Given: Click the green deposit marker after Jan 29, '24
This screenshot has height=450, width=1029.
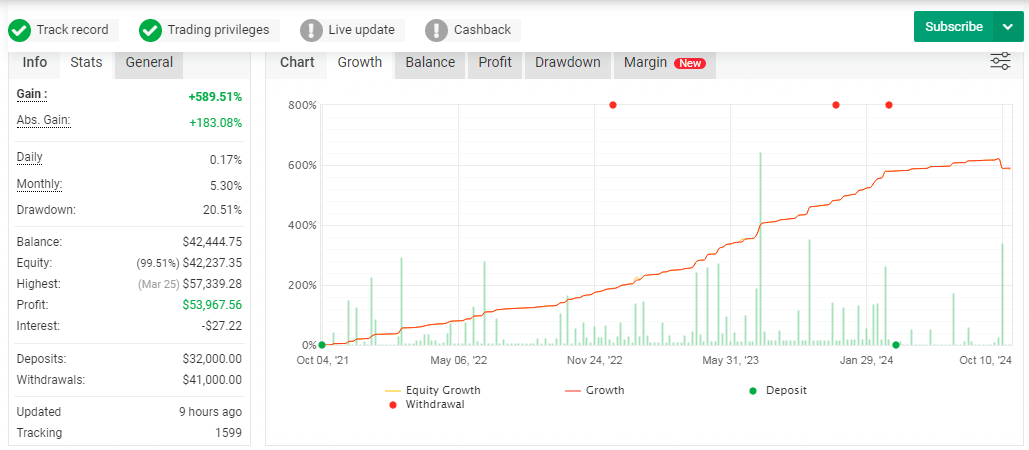Looking at the screenshot, I should (896, 345).
